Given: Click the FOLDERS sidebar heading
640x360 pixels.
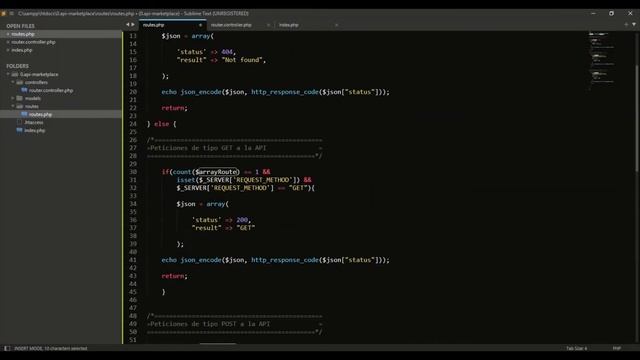Looking at the screenshot, I should [x=18, y=66].
